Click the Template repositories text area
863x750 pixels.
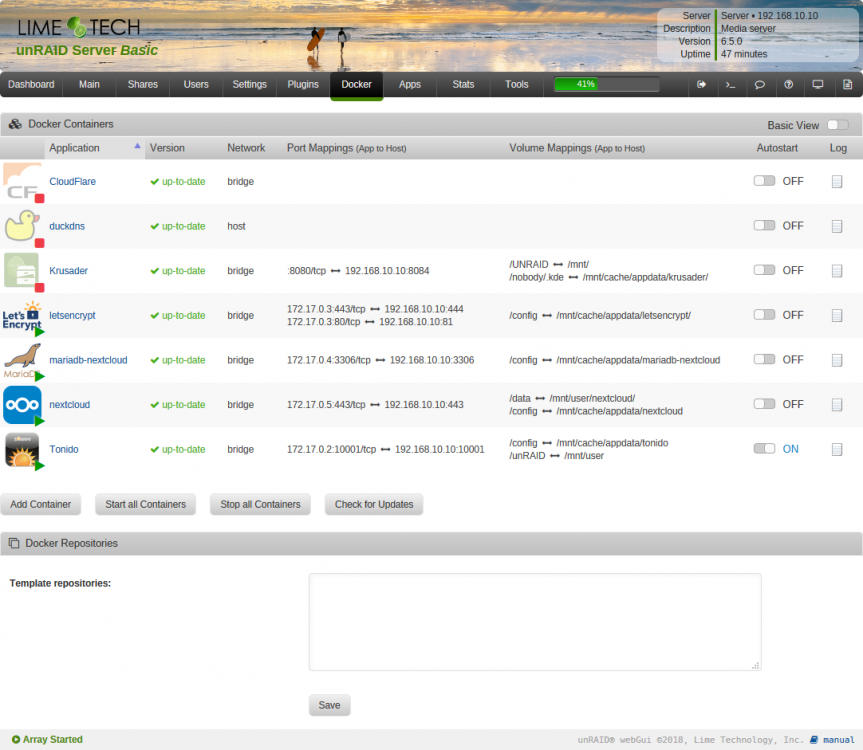(x=535, y=622)
